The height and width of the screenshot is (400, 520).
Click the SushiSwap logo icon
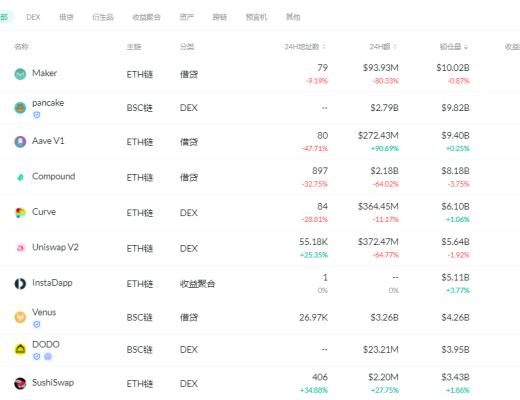click(x=20, y=383)
